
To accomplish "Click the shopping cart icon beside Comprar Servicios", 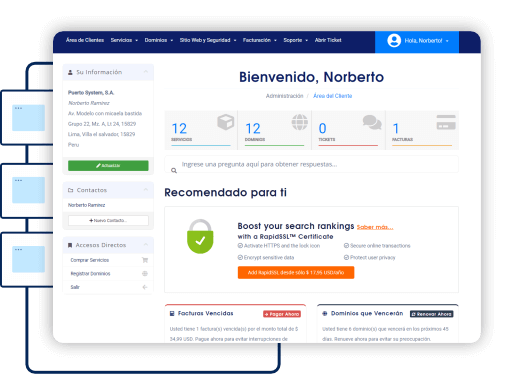I will (145, 260).
